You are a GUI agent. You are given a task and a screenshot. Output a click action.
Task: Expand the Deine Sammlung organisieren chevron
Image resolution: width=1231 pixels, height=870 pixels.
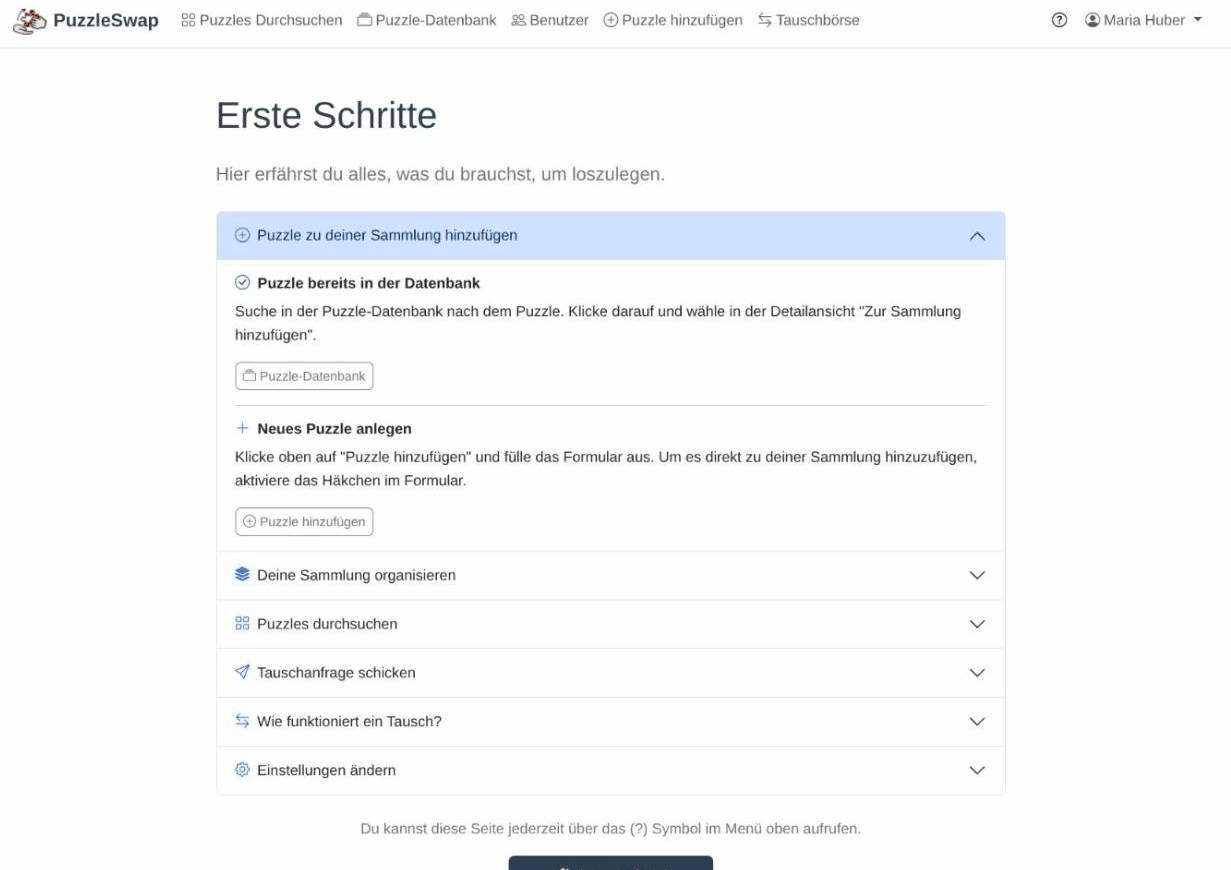point(977,575)
